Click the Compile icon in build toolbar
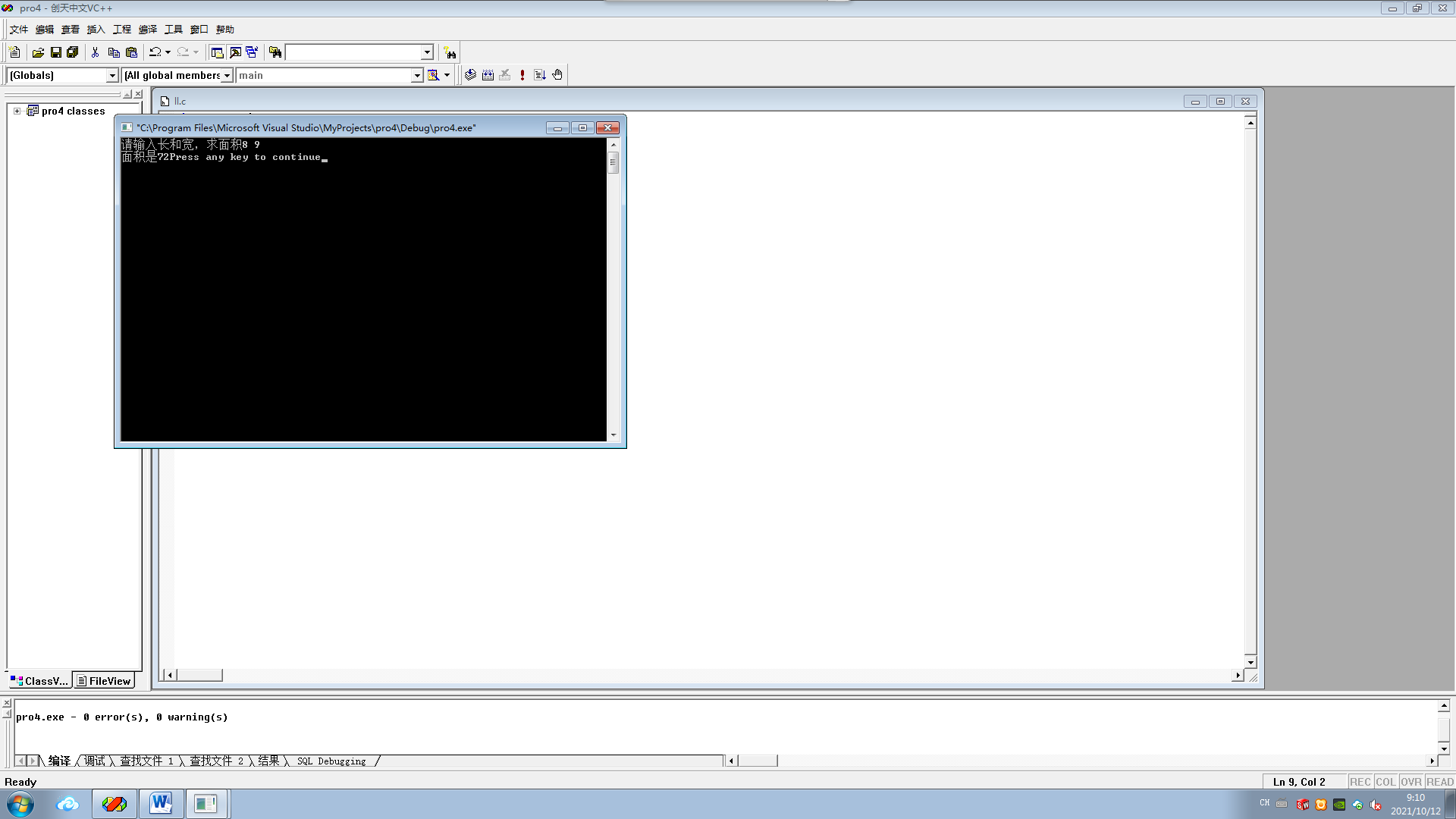The width and height of the screenshot is (1456, 819). [470, 75]
